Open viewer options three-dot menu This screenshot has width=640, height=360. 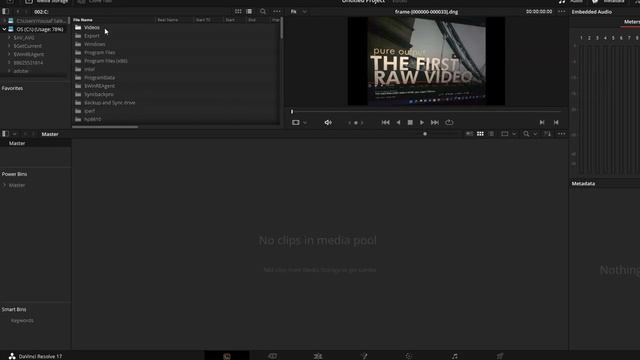pyautogui.click(x=562, y=11)
